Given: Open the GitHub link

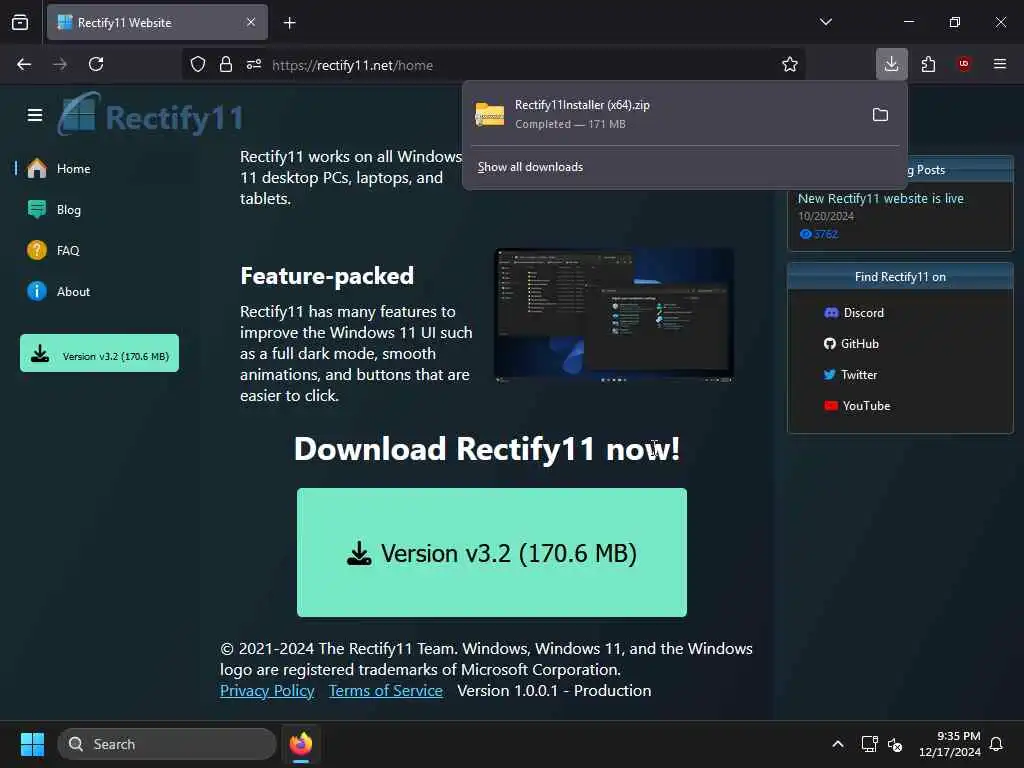Looking at the screenshot, I should (x=851, y=344).
